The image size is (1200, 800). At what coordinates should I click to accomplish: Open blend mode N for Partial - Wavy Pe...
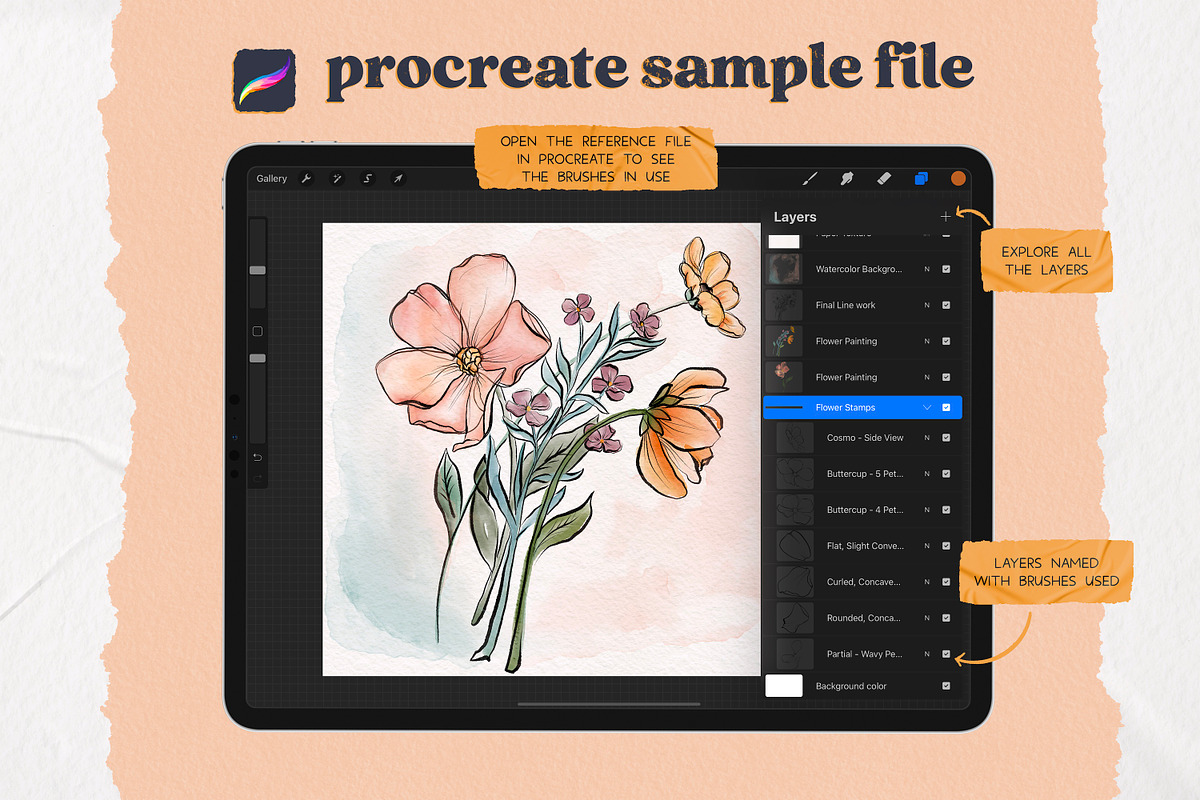(927, 654)
